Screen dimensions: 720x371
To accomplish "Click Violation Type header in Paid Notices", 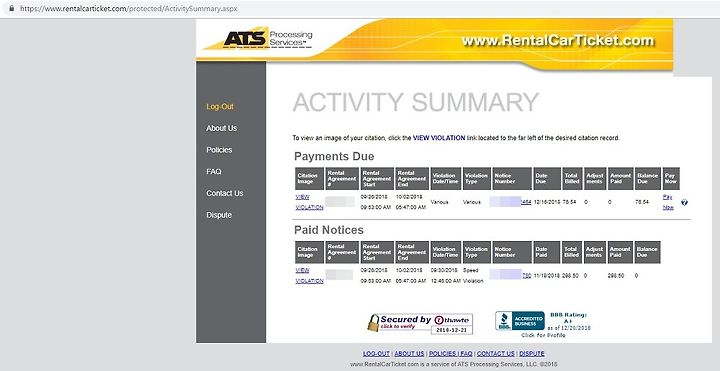I will 477,252.
